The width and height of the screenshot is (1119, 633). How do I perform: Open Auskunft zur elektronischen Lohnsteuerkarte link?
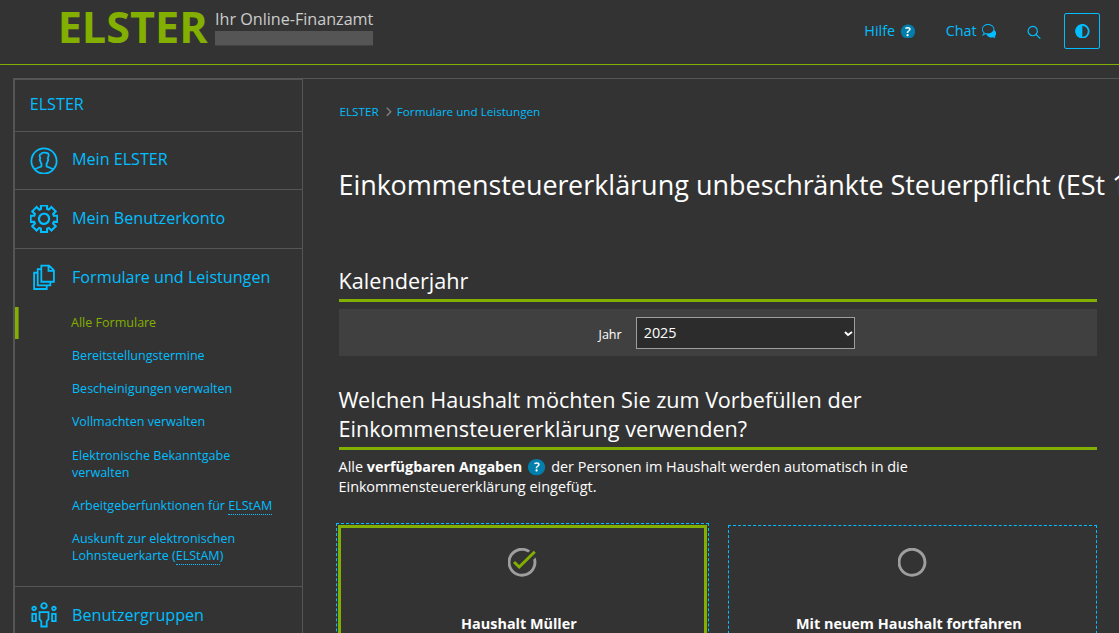[x=153, y=547]
